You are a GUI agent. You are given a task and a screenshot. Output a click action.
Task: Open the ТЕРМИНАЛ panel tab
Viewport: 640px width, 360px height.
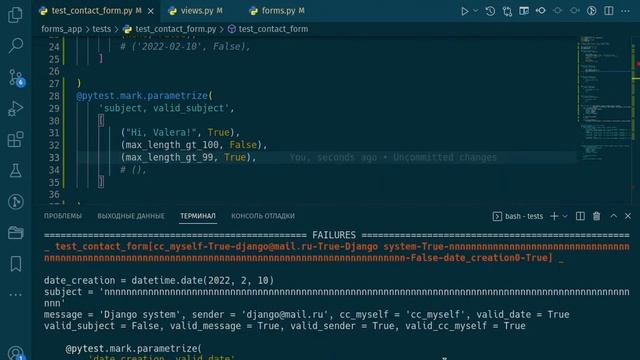coord(198,216)
